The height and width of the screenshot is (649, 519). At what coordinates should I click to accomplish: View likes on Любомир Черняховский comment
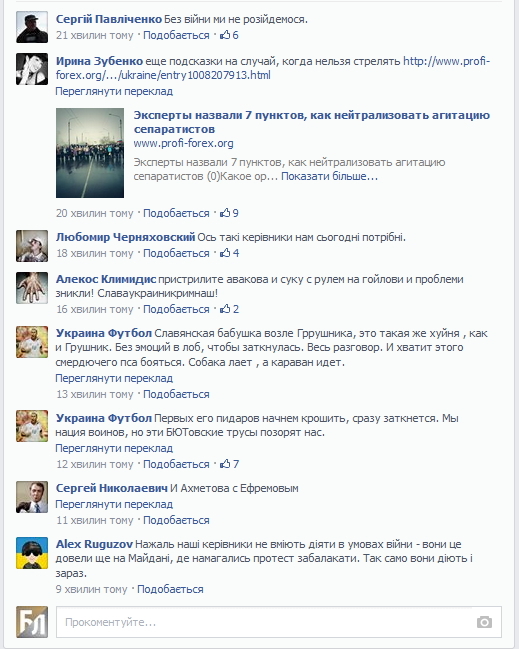click(229, 253)
